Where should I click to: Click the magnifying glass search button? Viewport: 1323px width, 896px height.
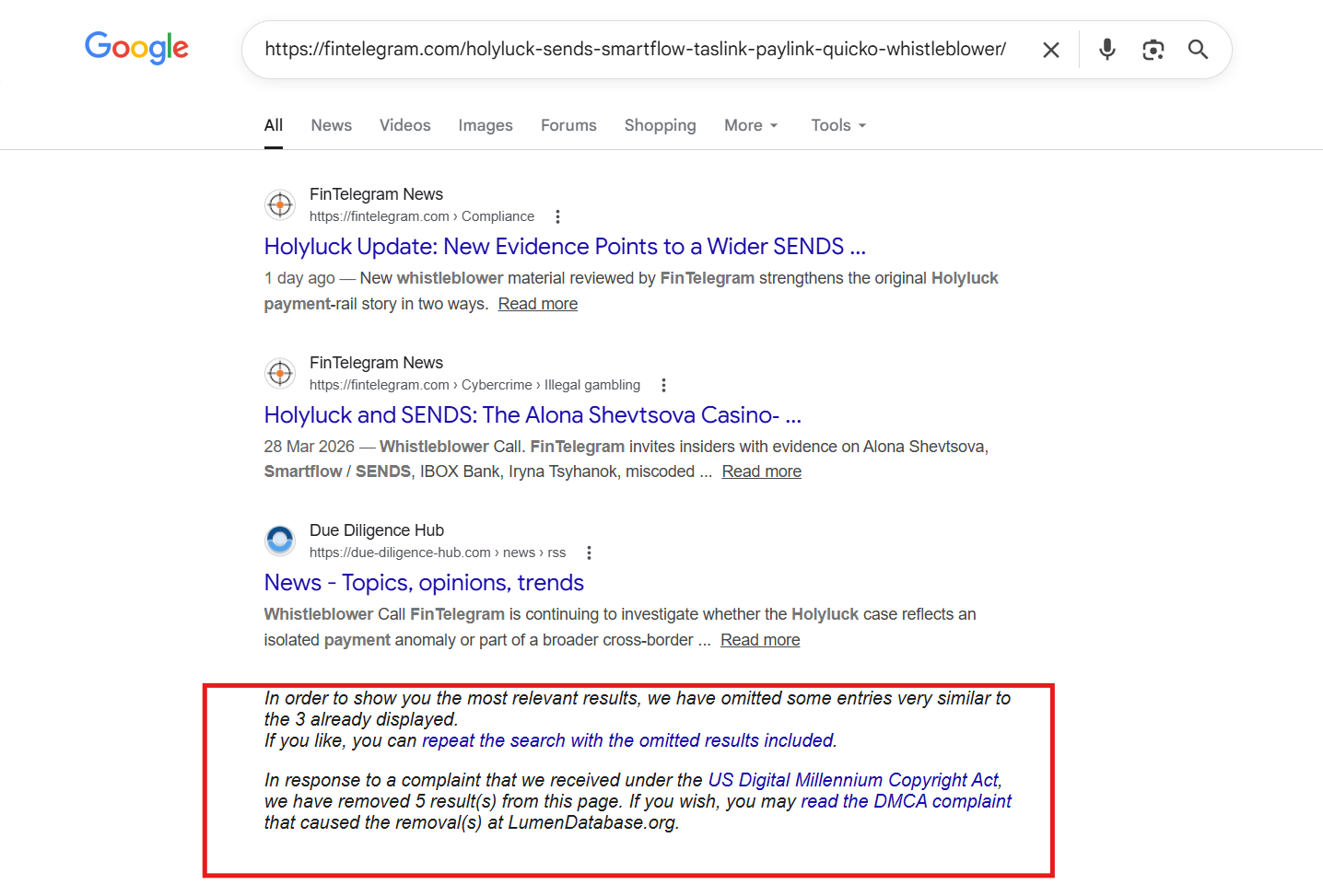coord(1198,50)
